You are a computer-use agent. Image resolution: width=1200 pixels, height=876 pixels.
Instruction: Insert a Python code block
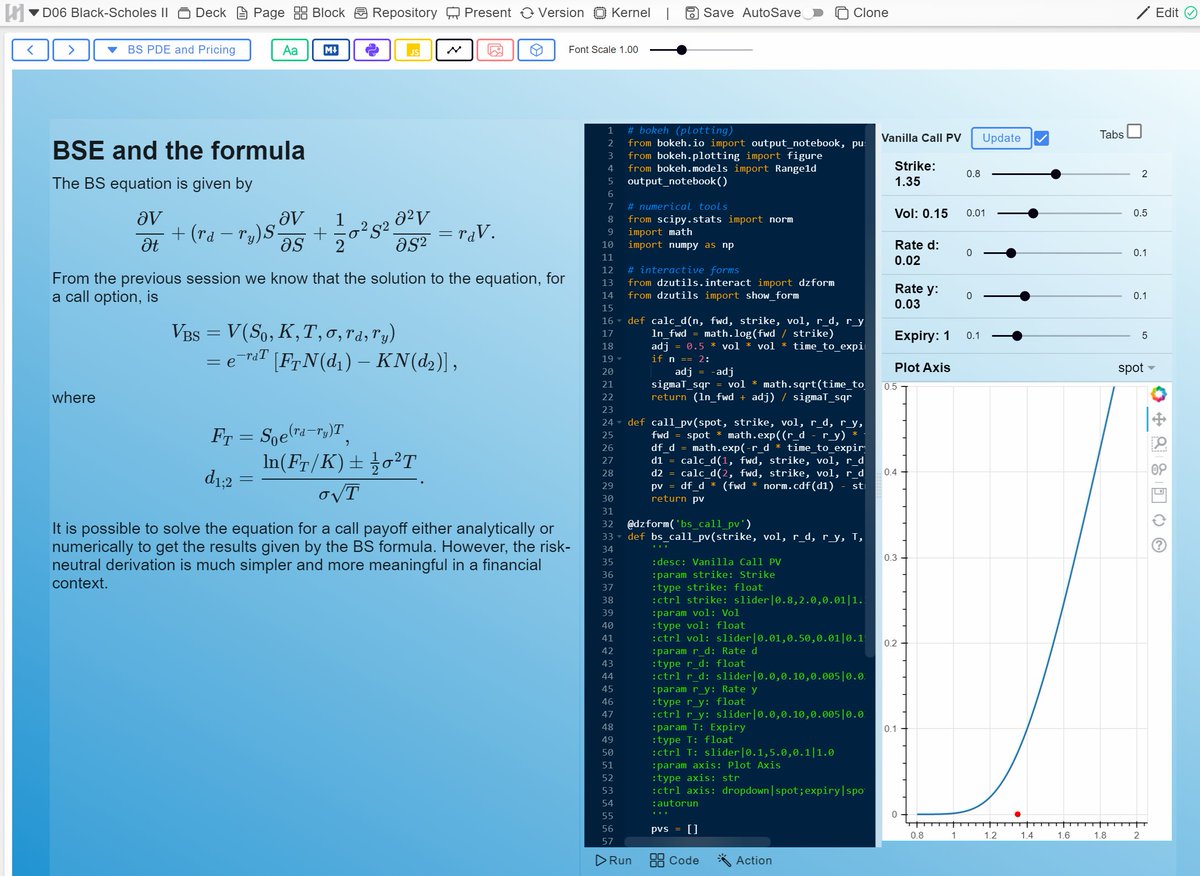372,50
